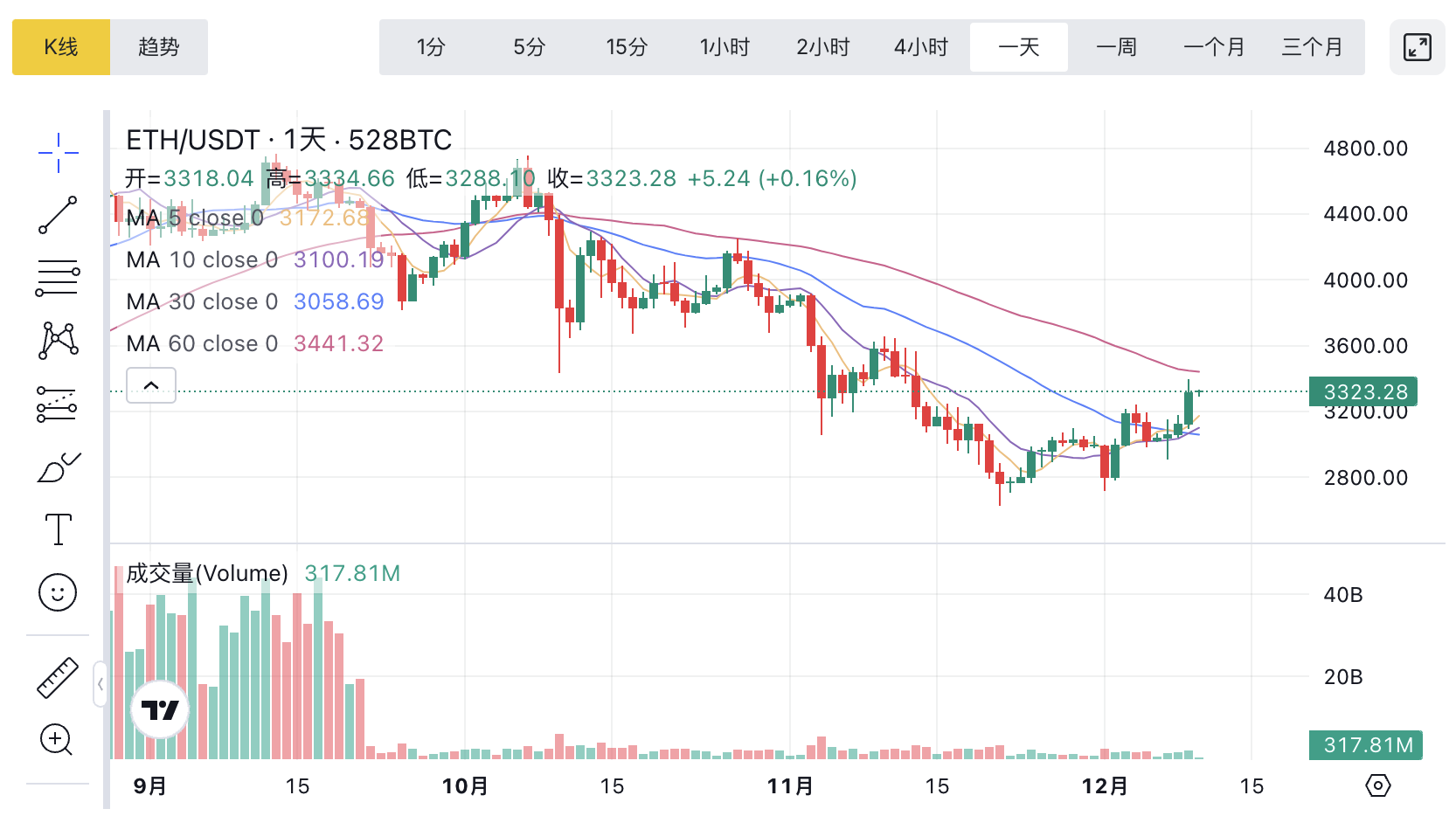This screenshot has width=1456, height=816.
Task: Click the TradingView logo
Action: 160,709
